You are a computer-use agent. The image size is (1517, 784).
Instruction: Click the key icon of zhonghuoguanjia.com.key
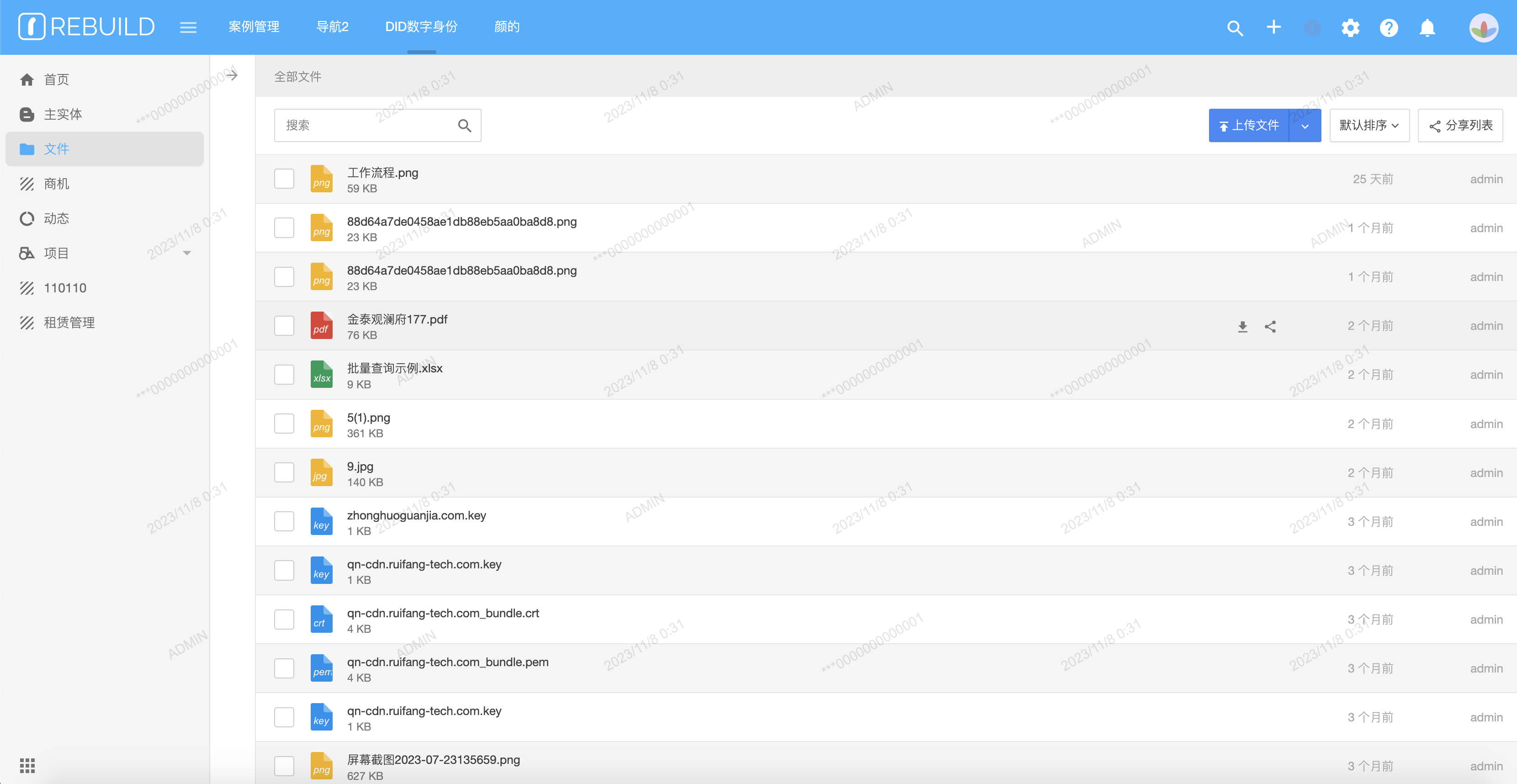(x=322, y=521)
